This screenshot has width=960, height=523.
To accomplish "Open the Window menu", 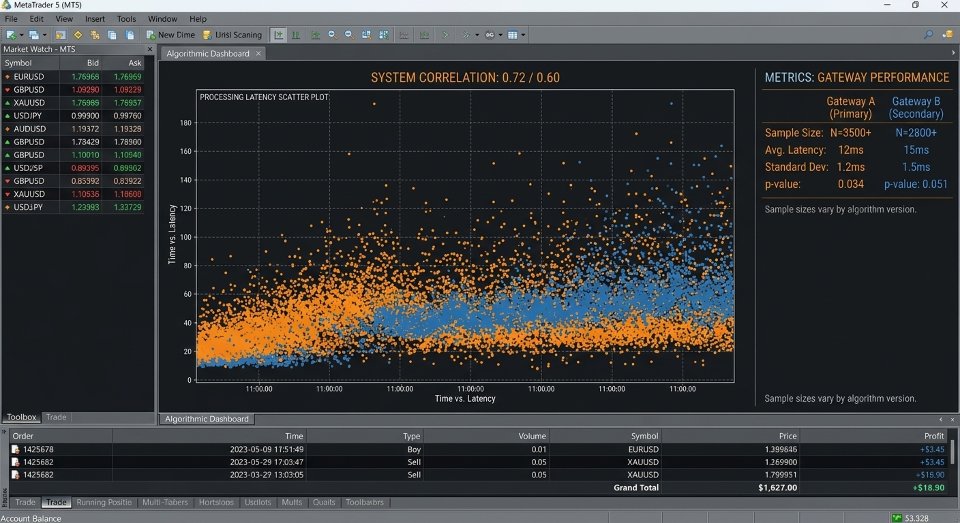I will [162, 19].
